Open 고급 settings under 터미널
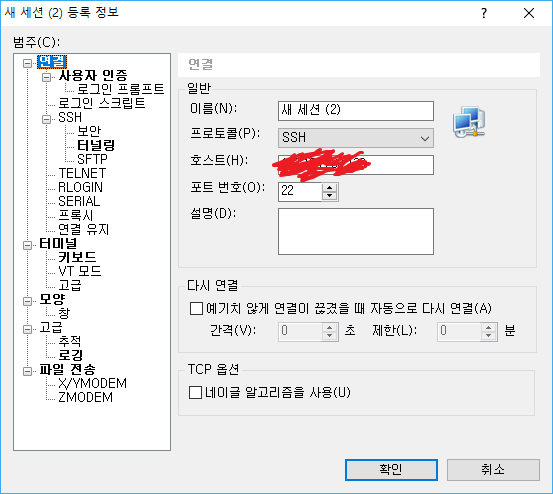553x494 pixels. 70,285
